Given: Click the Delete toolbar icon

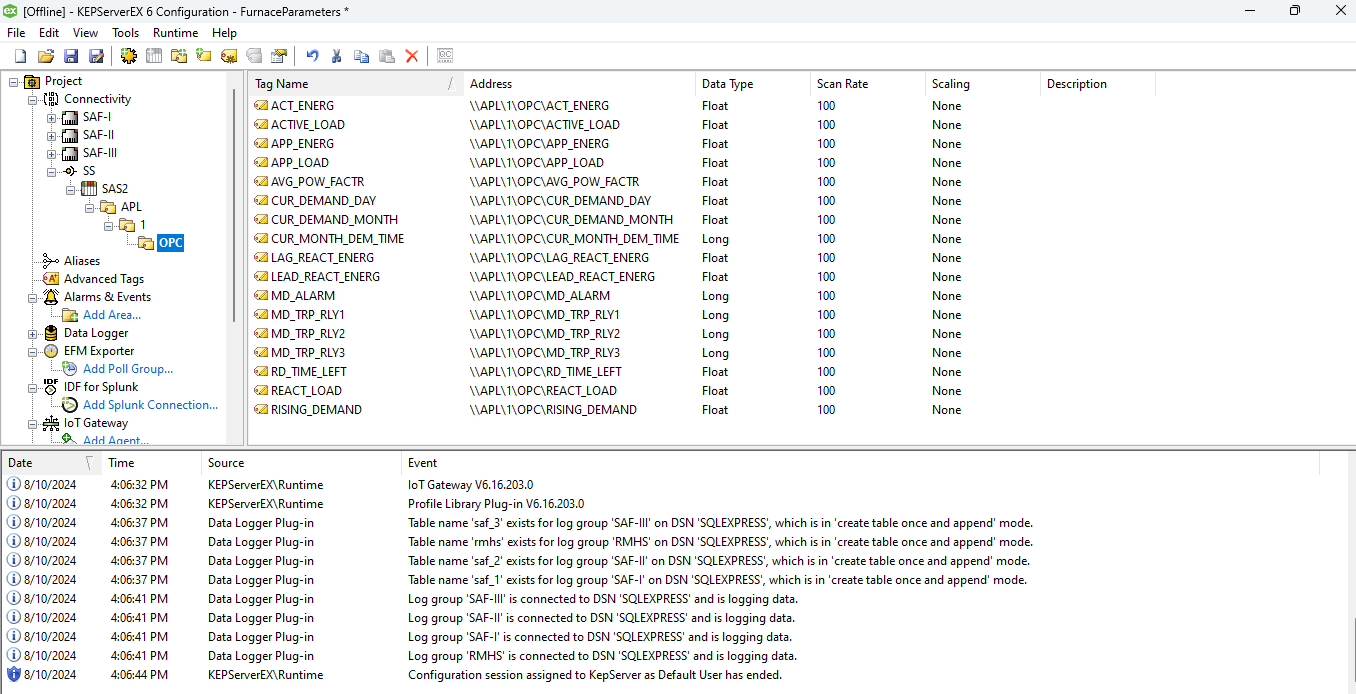Looking at the screenshot, I should (411, 55).
